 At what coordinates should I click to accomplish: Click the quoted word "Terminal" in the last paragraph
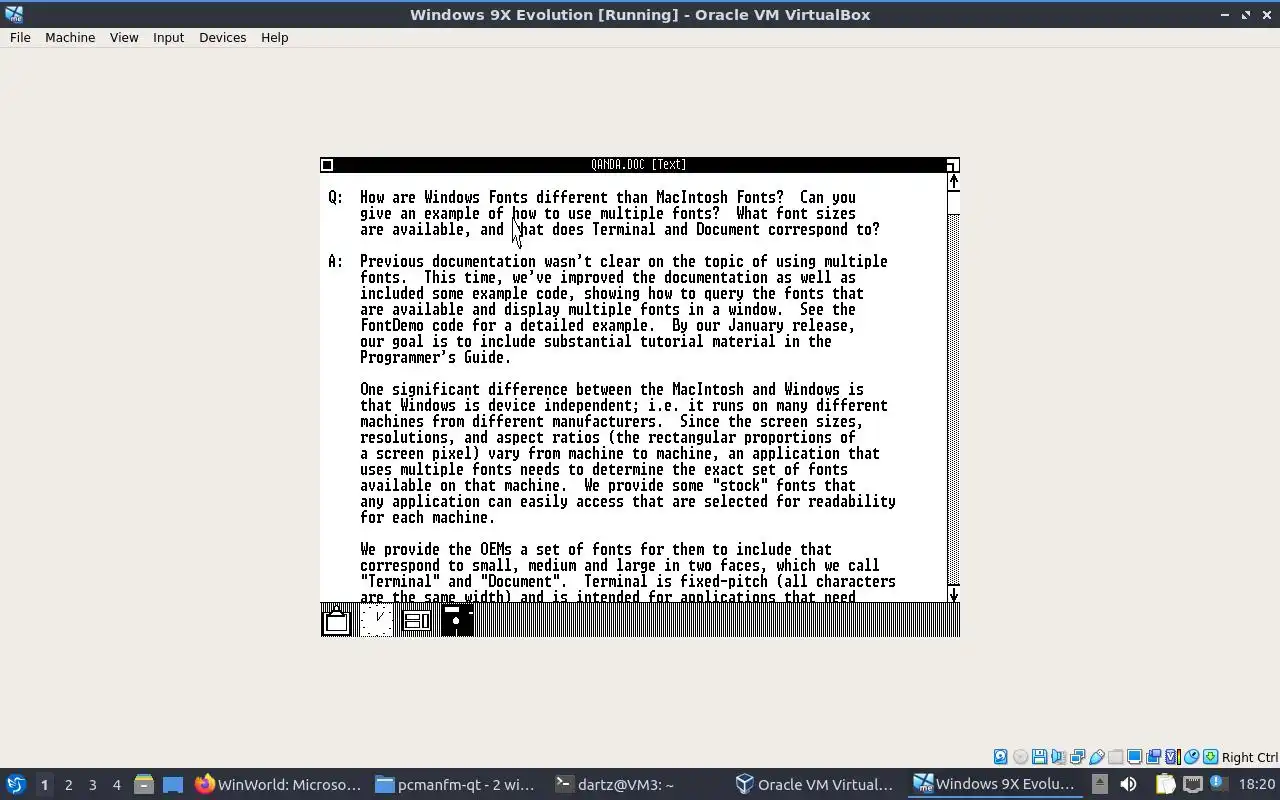(400, 581)
